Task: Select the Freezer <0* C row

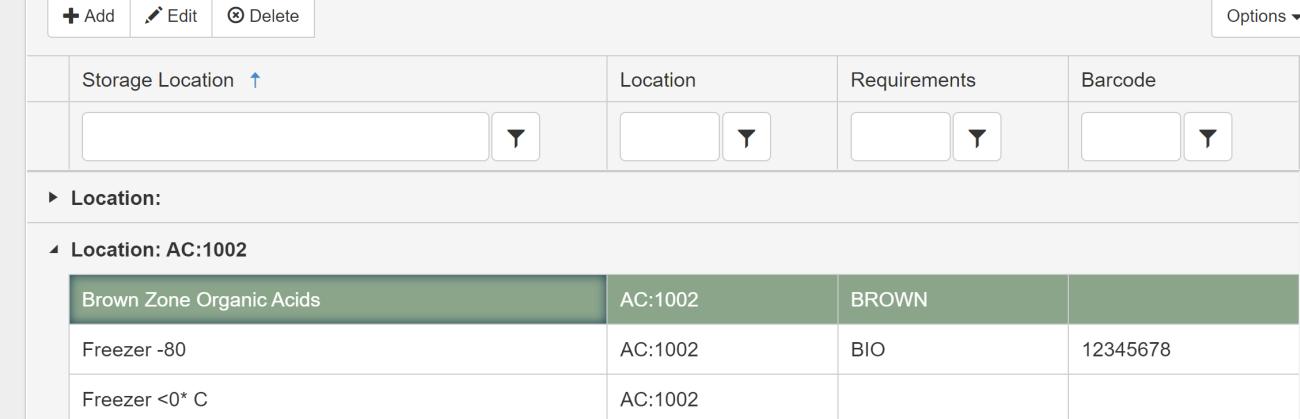Action: tap(337, 399)
